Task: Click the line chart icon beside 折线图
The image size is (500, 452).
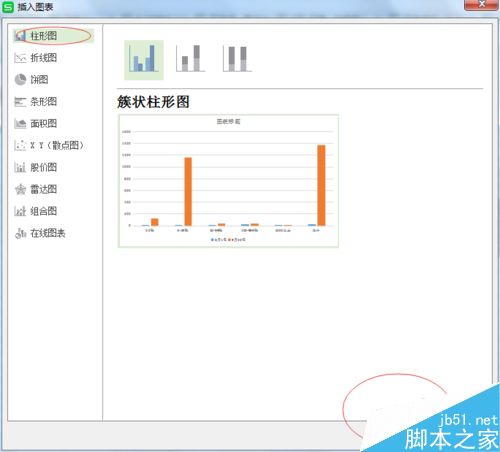Action: (x=20, y=58)
